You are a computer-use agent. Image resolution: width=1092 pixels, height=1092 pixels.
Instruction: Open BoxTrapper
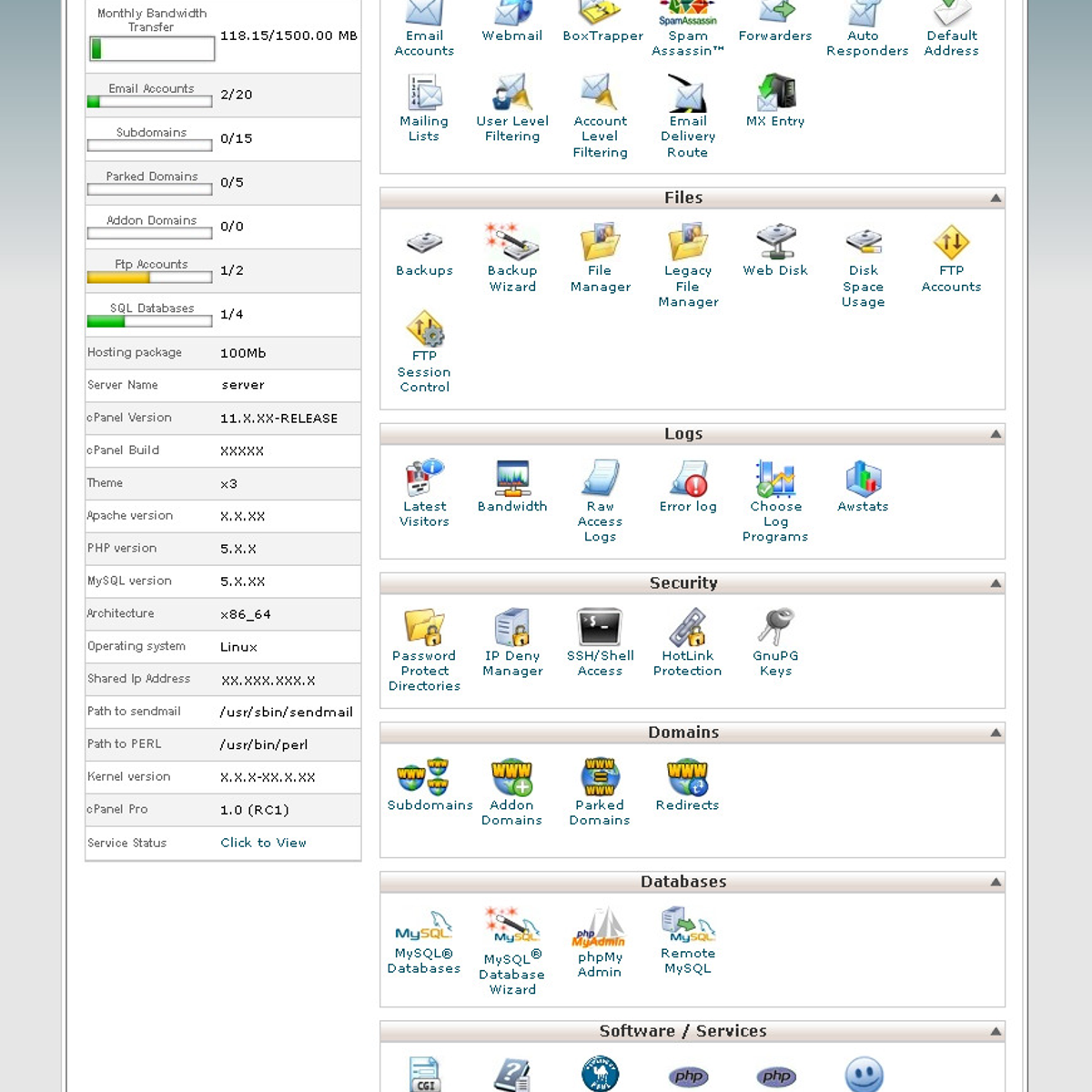click(x=602, y=22)
